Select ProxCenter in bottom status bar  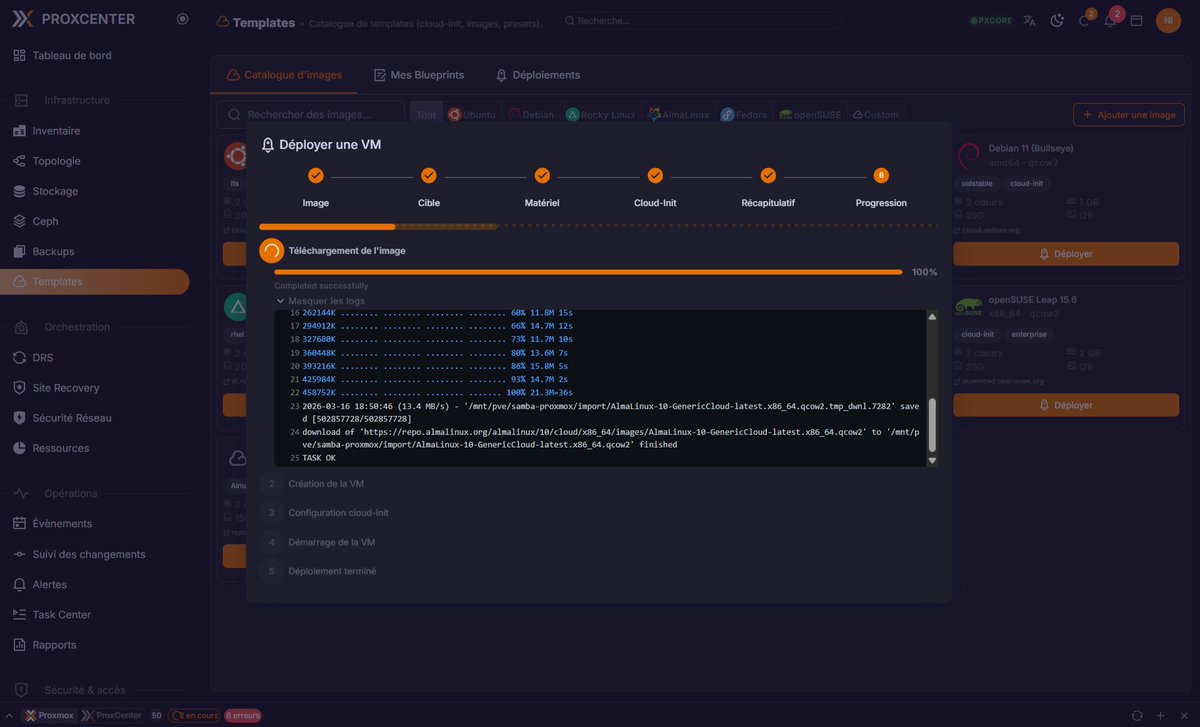point(112,716)
